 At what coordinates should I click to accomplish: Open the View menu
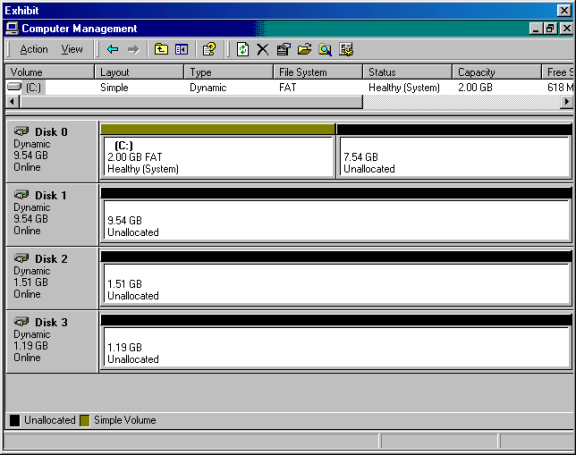point(72,49)
